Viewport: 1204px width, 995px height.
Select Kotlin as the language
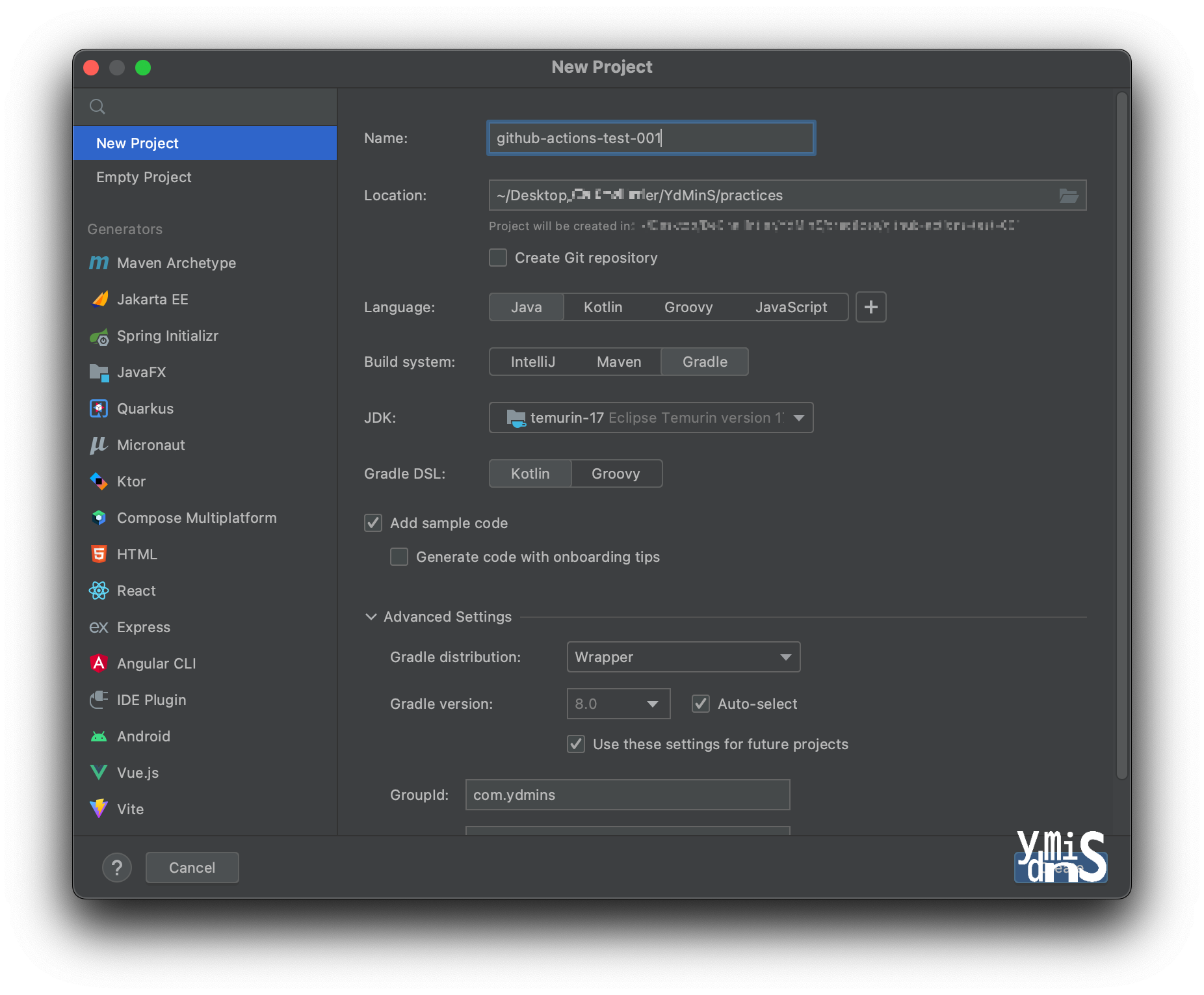[603, 307]
